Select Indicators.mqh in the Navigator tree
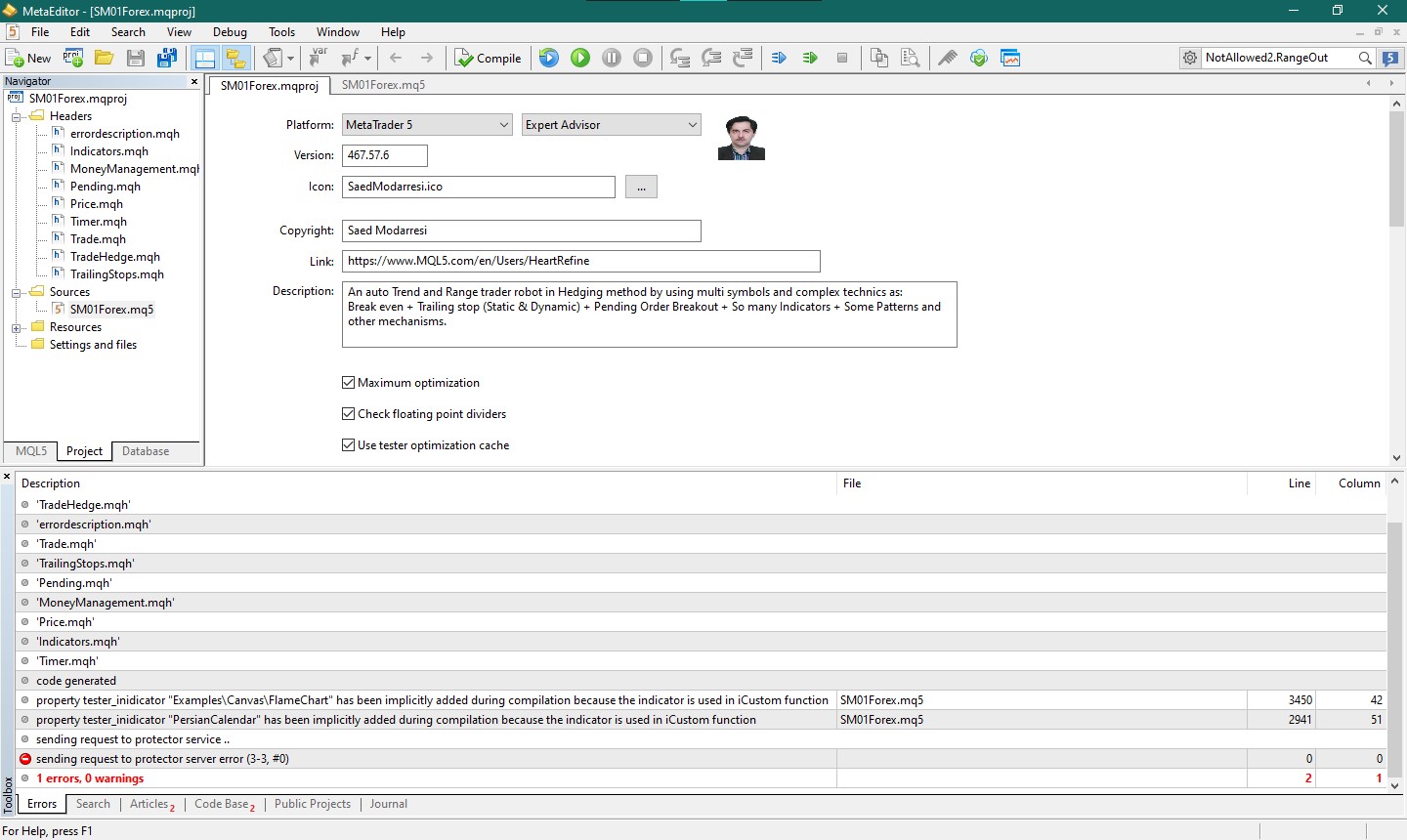The height and width of the screenshot is (840, 1407). pyautogui.click(x=108, y=151)
